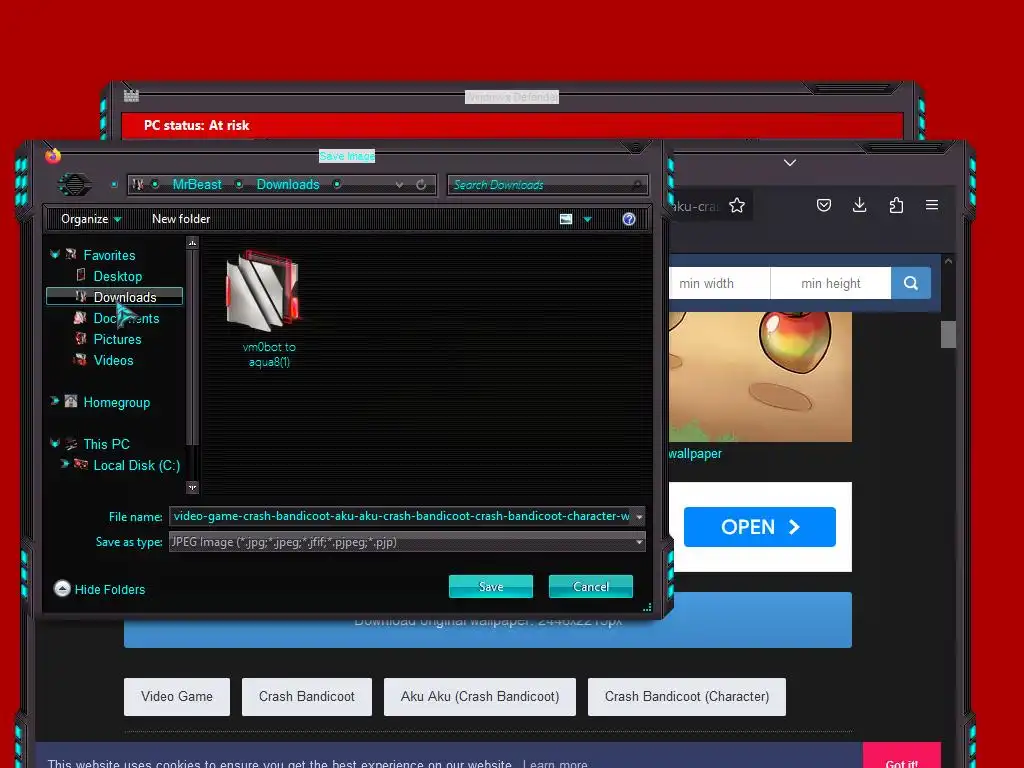
Task: Select Local Disk (C:)
Action: tap(136, 465)
